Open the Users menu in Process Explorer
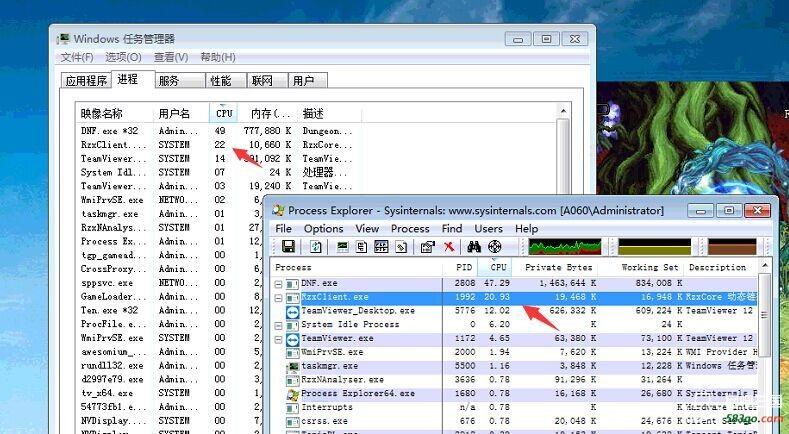 489,229
